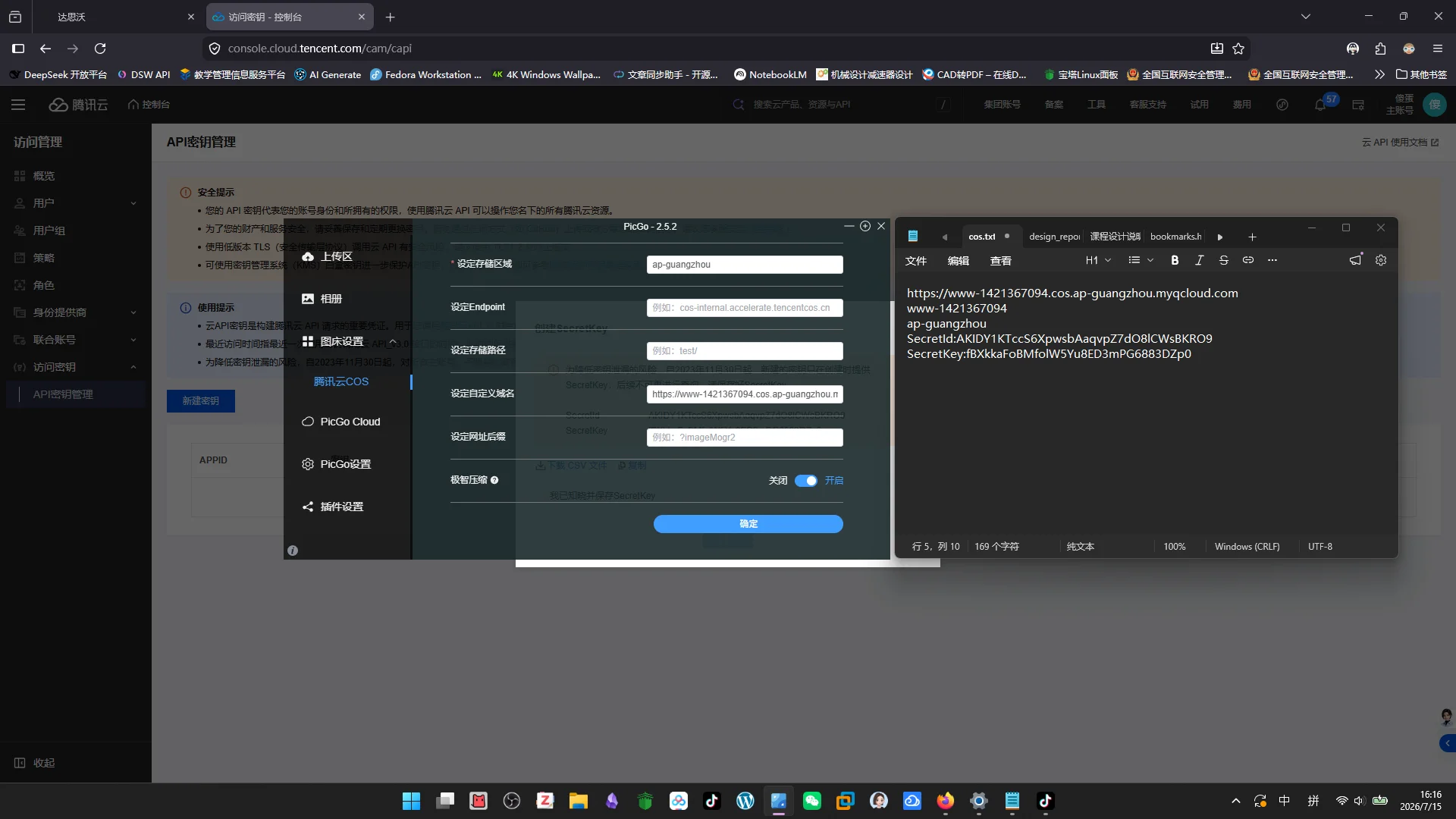Toggle the 极智压缩 switch in PicGo

(805, 481)
